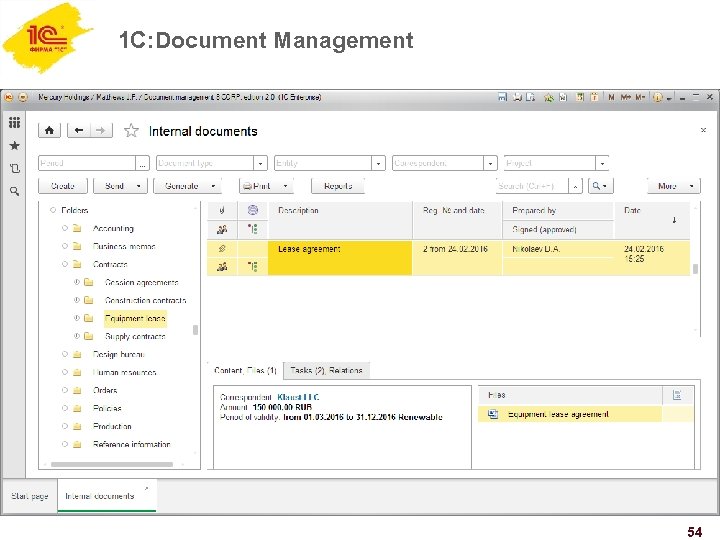Open the Equipment lease agreement file
This screenshot has height=540, width=720.
pos(558,414)
